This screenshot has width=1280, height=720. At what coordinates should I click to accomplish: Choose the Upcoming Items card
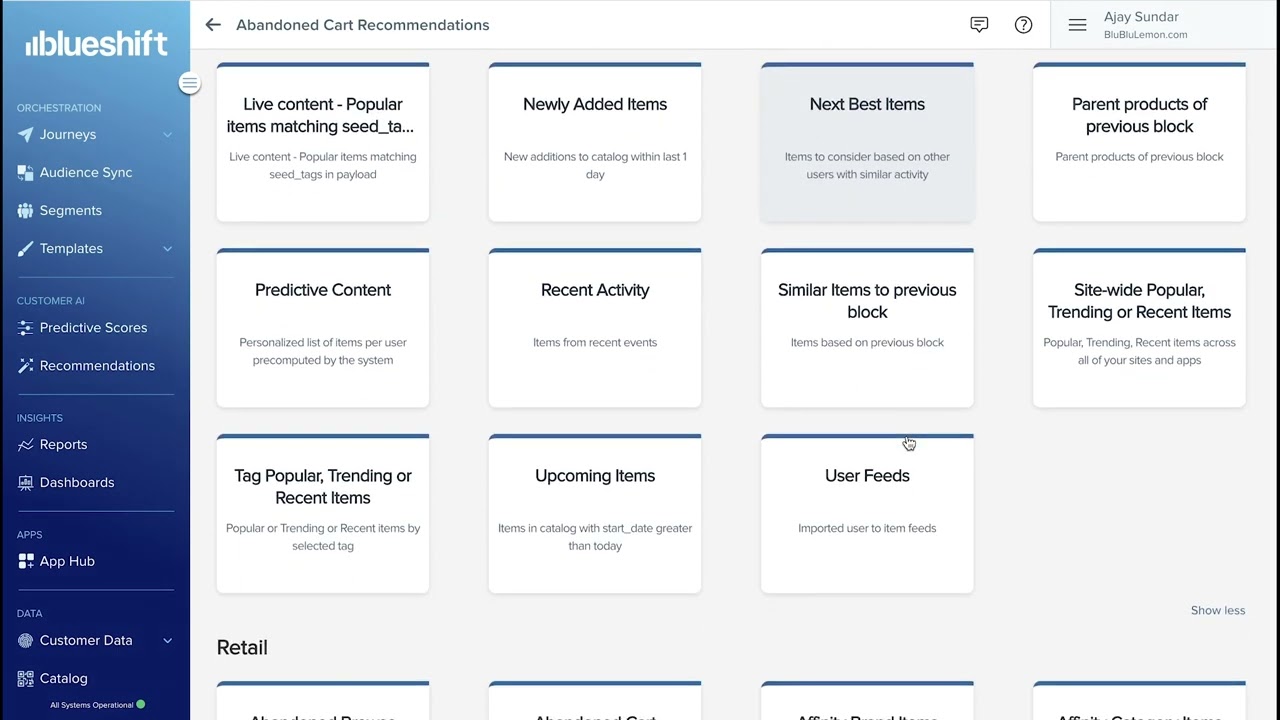595,514
